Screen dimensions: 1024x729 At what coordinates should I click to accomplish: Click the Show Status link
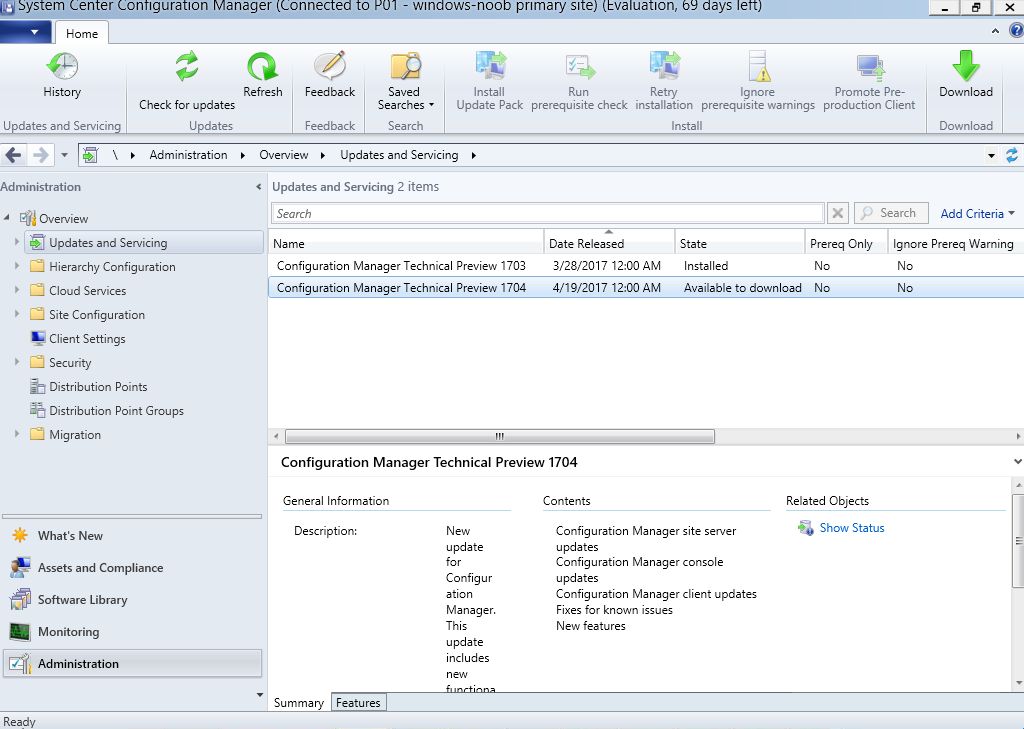(852, 528)
